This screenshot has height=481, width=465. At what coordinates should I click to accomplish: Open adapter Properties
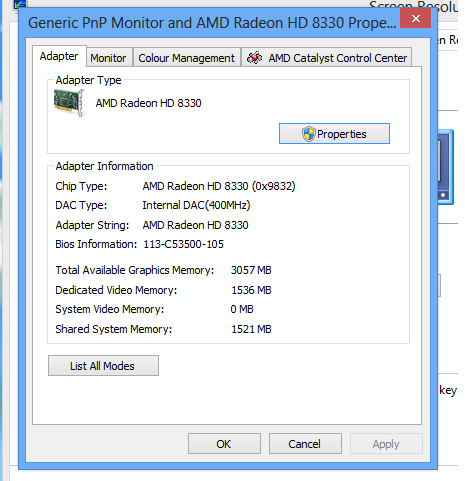pyautogui.click(x=334, y=134)
